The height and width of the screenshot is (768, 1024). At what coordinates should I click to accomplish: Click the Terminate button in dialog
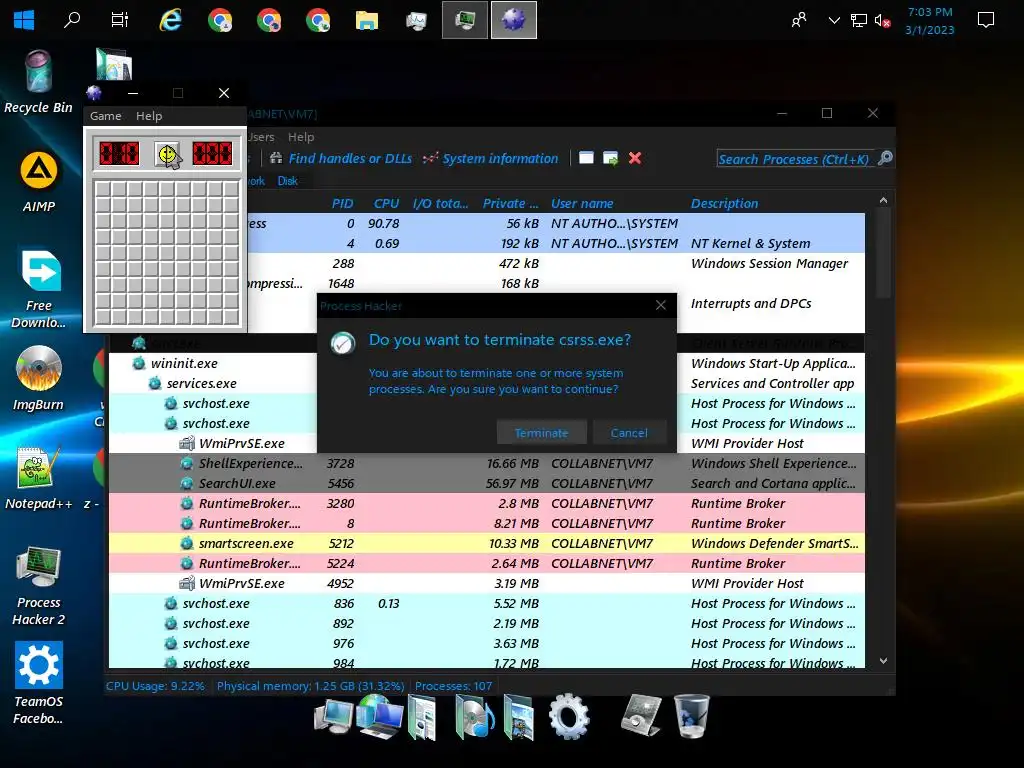tap(541, 433)
